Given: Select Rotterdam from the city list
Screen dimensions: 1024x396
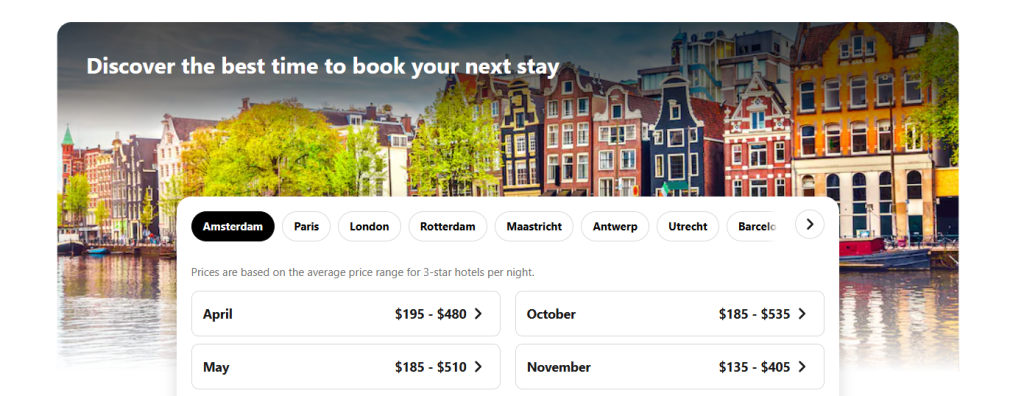Looking at the screenshot, I should (447, 227).
